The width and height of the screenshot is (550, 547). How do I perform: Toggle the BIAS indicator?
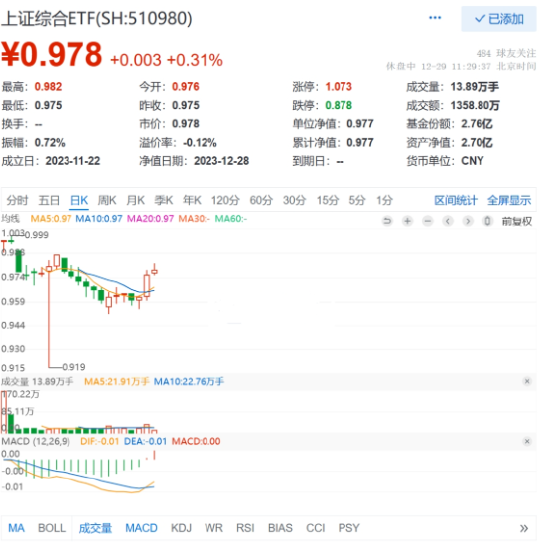(x=280, y=528)
